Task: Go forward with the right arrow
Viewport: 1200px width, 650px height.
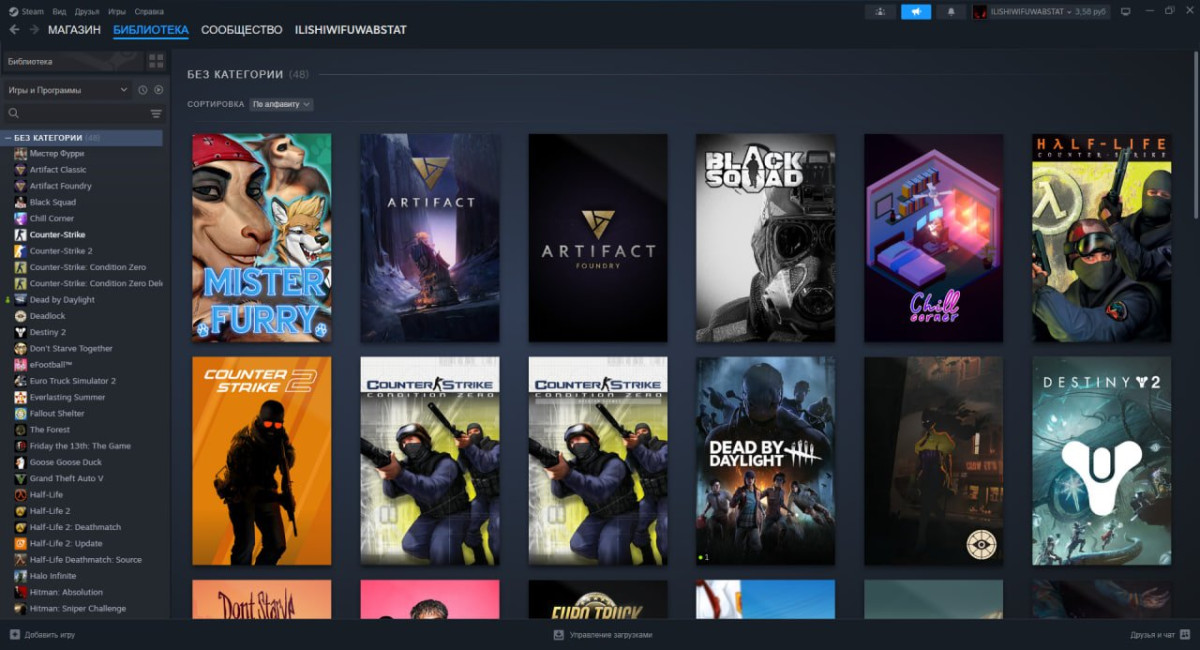Action: coord(34,30)
